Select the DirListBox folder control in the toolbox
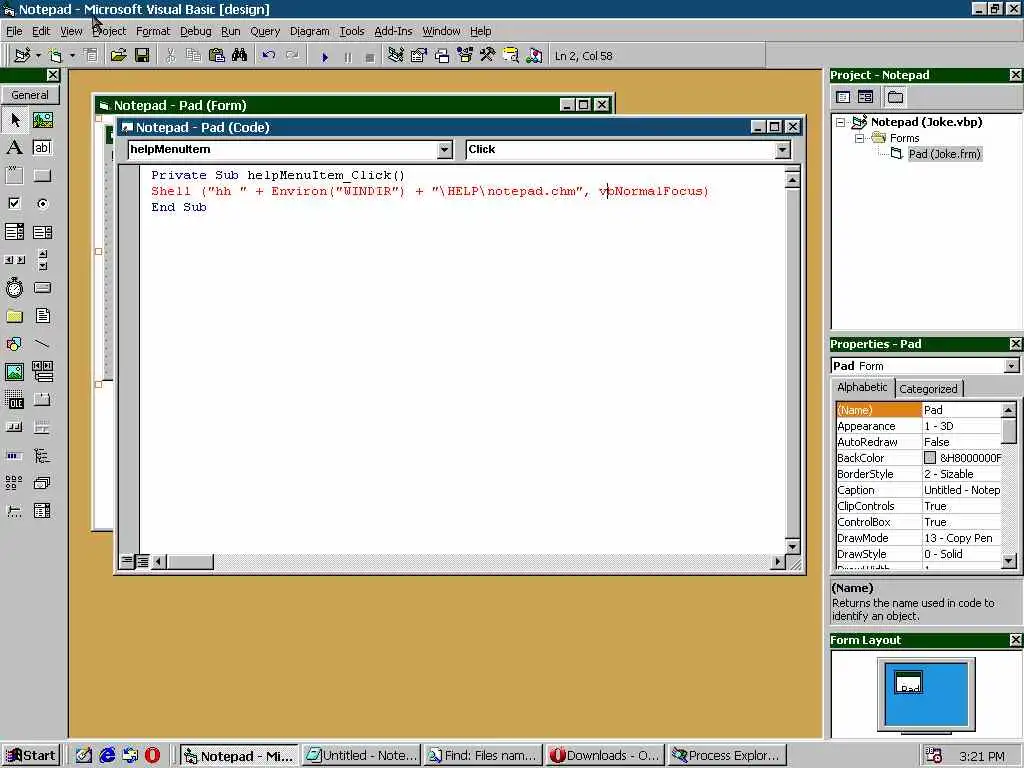Image resolution: width=1024 pixels, height=768 pixels. (14, 316)
